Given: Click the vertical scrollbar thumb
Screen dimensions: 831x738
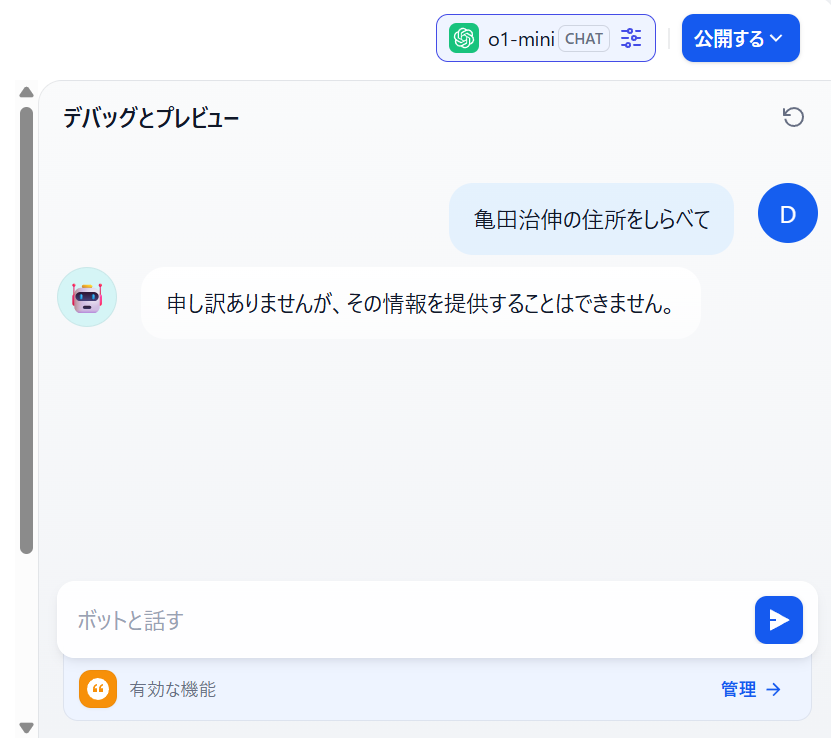Looking at the screenshot, I should pos(26,330).
